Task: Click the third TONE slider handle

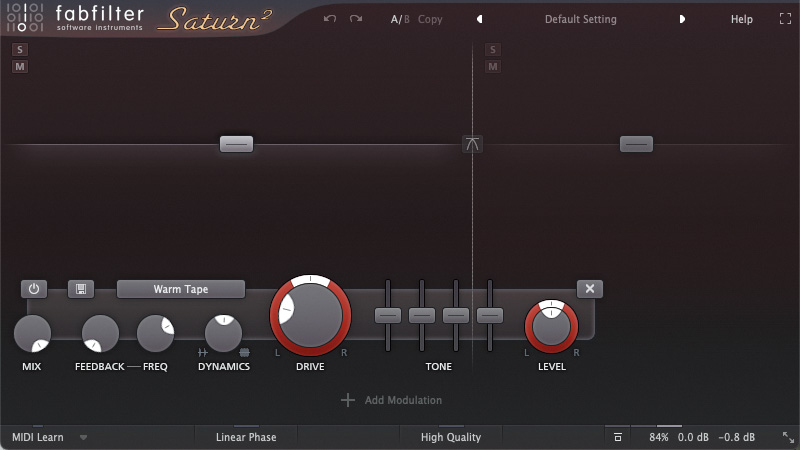Action: tap(456, 315)
